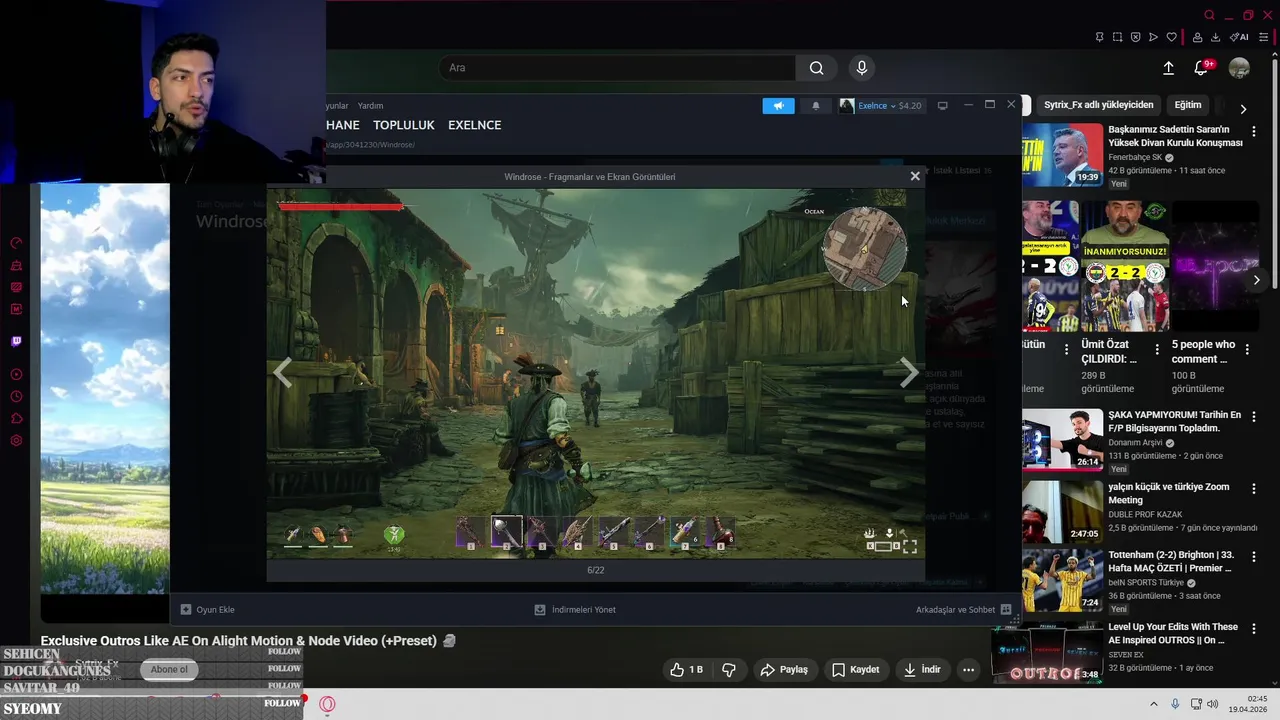Open YouTube account avatar menu

click(1239, 68)
